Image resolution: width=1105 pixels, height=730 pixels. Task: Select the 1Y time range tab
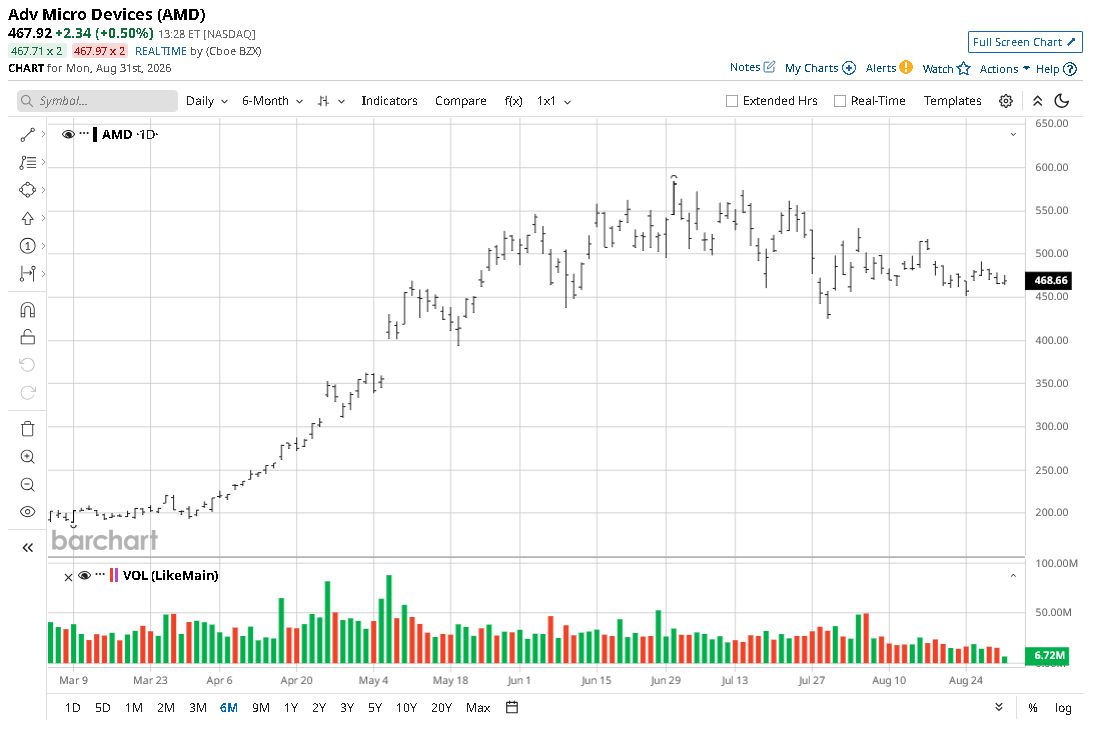point(290,707)
